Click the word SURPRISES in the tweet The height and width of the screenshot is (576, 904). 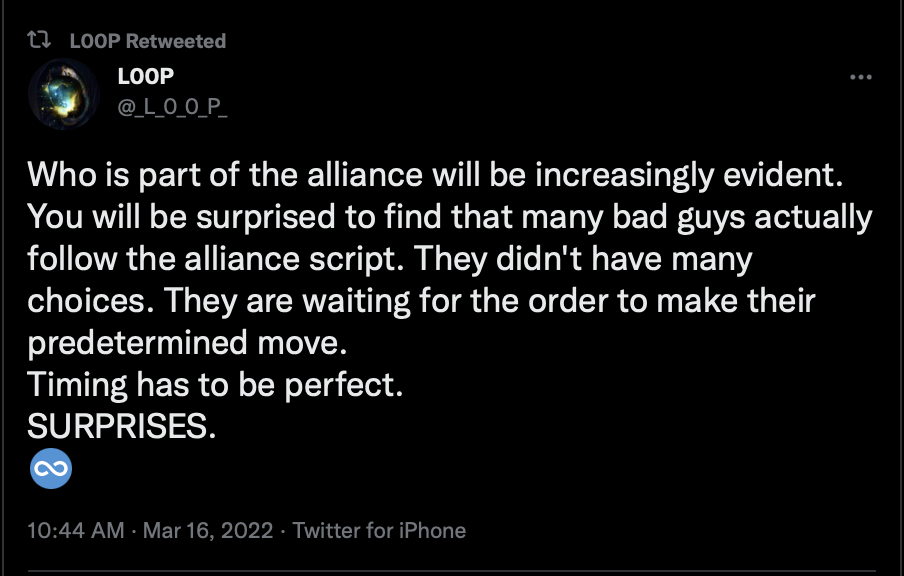(118, 426)
